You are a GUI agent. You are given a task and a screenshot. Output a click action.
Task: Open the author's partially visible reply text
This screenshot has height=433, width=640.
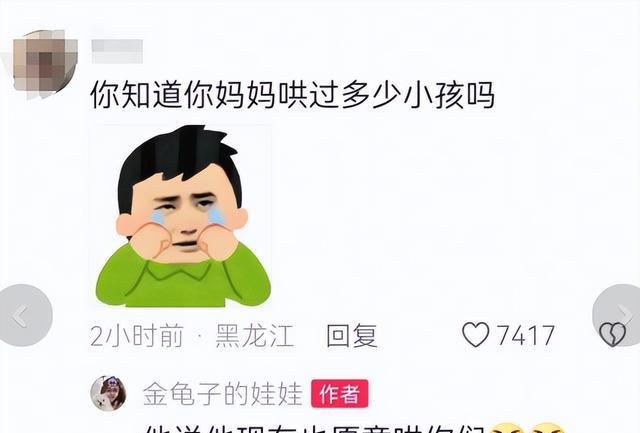[316, 429]
